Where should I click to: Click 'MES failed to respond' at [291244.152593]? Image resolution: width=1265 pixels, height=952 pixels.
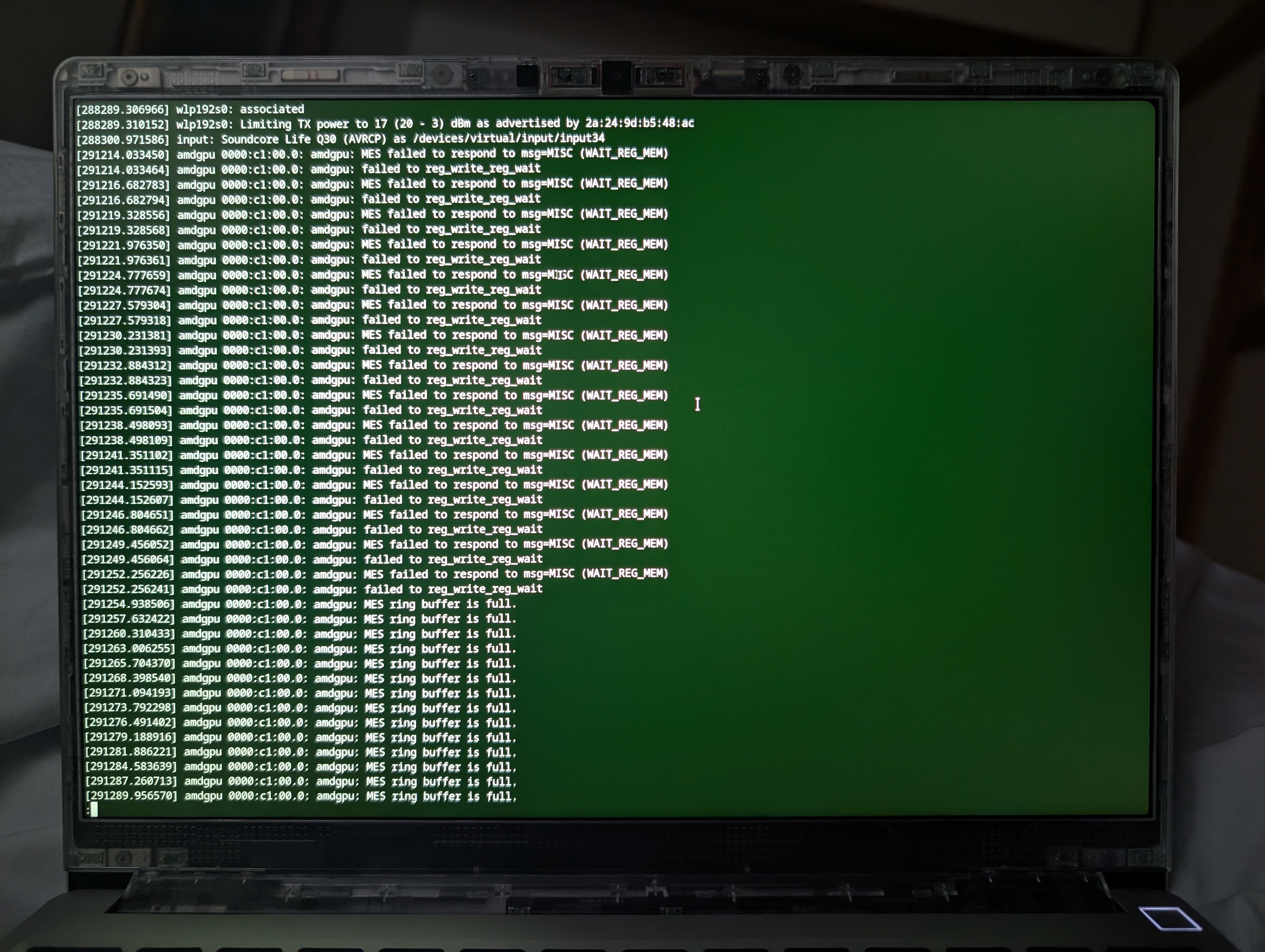click(431, 485)
